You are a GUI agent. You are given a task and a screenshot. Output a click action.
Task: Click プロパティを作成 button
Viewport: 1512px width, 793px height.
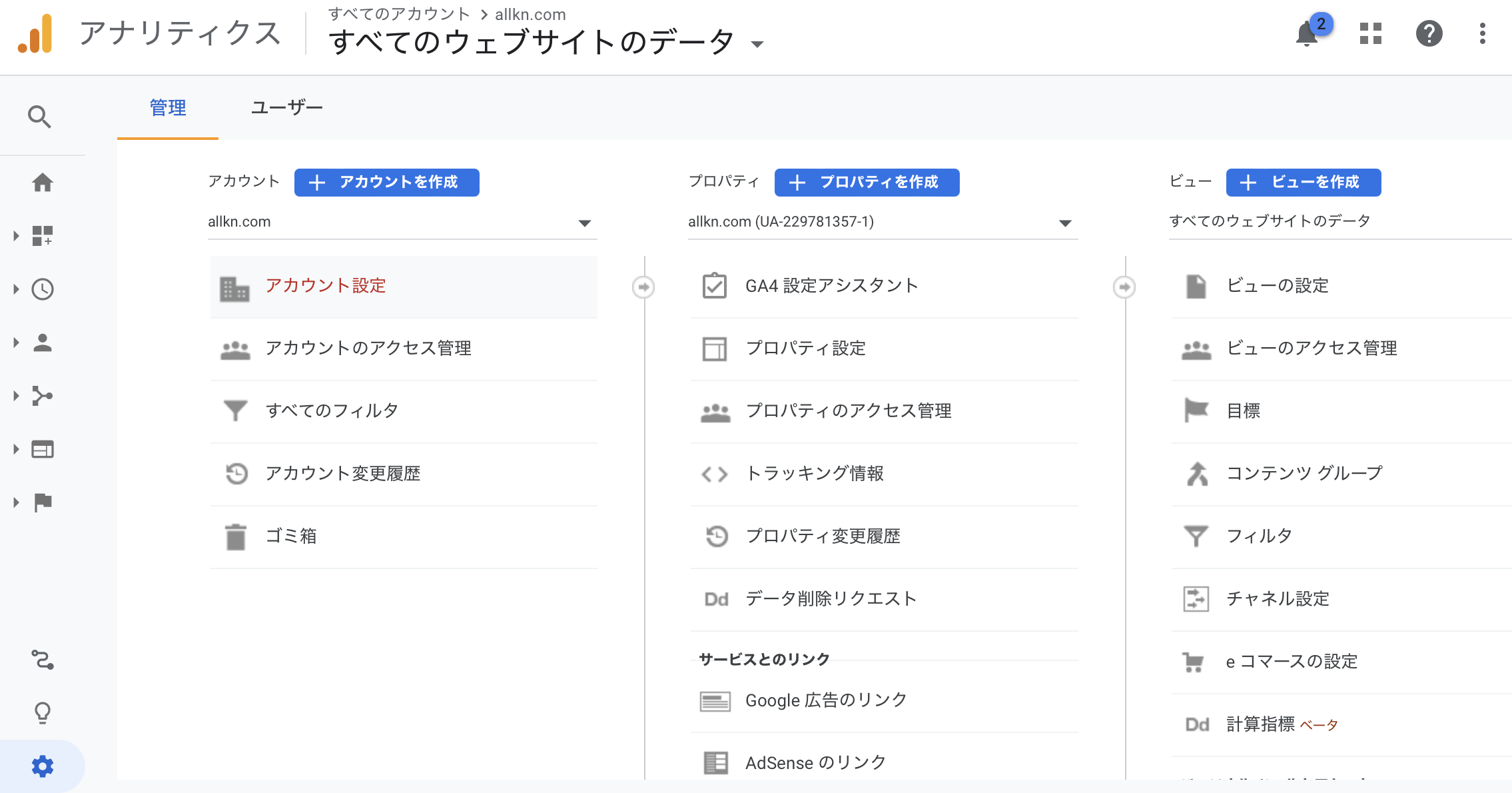[867, 183]
